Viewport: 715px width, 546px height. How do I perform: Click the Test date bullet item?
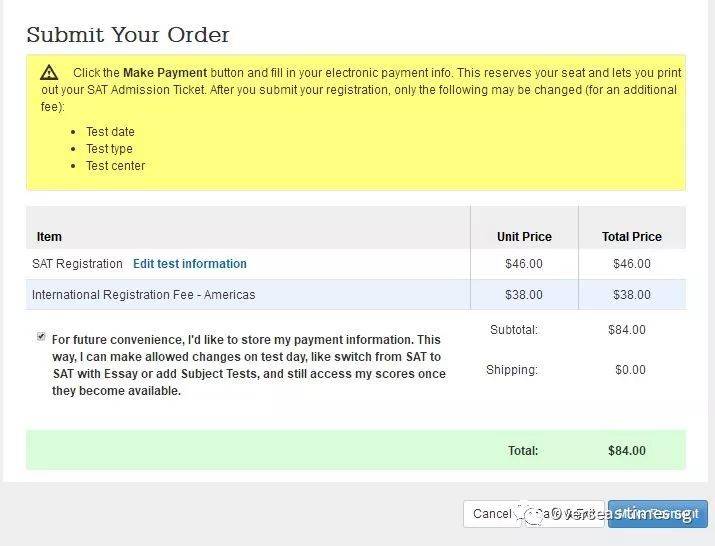tap(110, 132)
